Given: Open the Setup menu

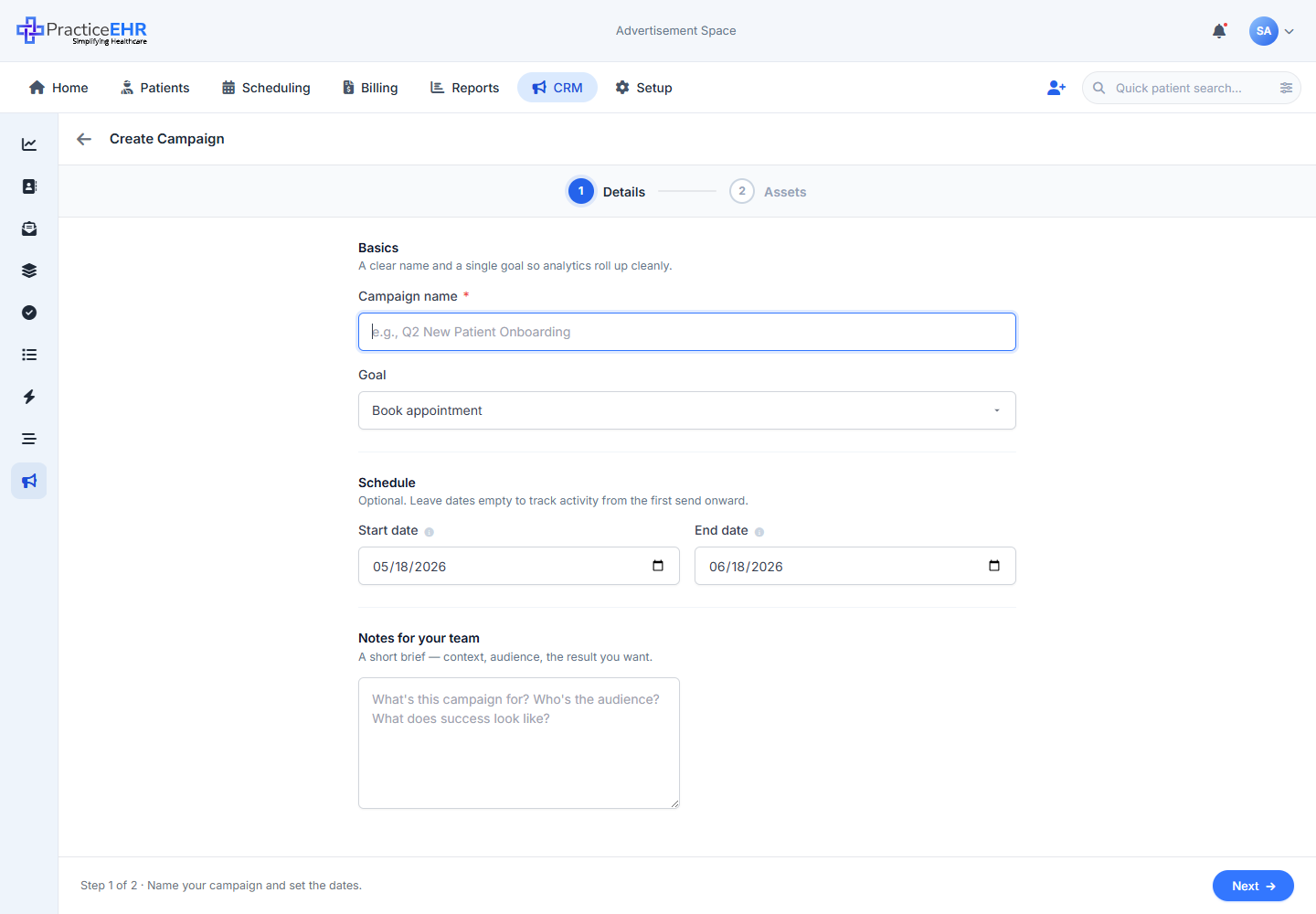Looking at the screenshot, I should (x=643, y=88).
